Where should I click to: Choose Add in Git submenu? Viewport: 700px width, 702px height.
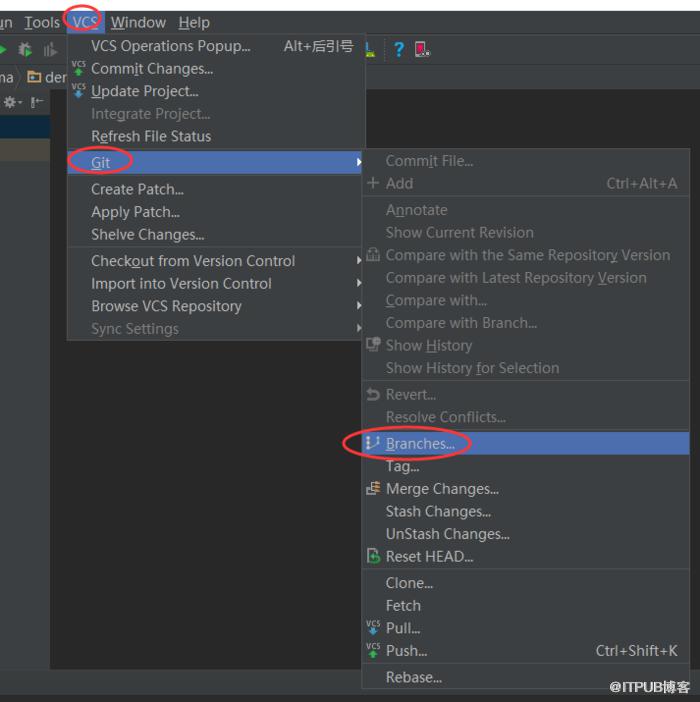click(x=525, y=183)
